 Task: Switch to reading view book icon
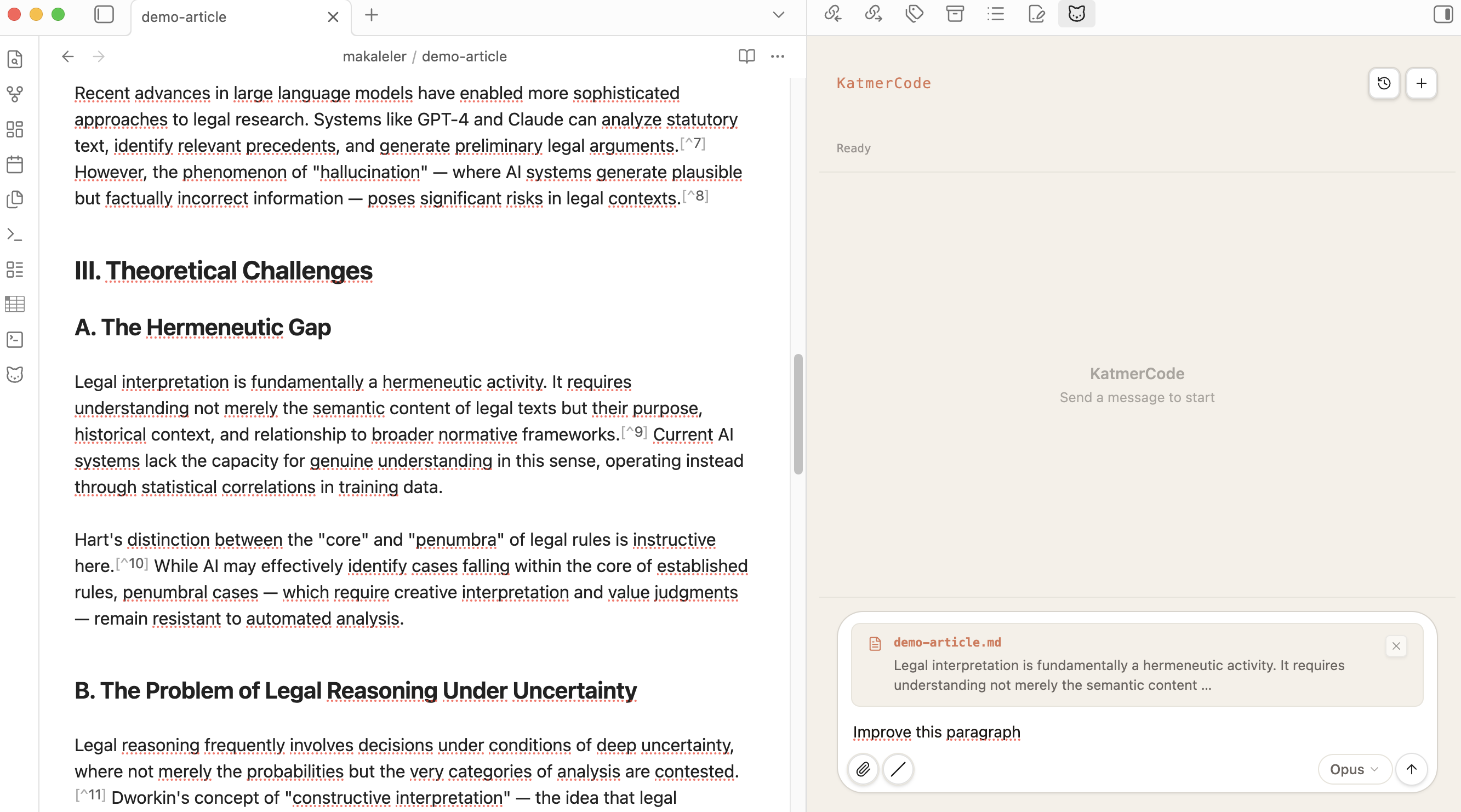click(746, 56)
